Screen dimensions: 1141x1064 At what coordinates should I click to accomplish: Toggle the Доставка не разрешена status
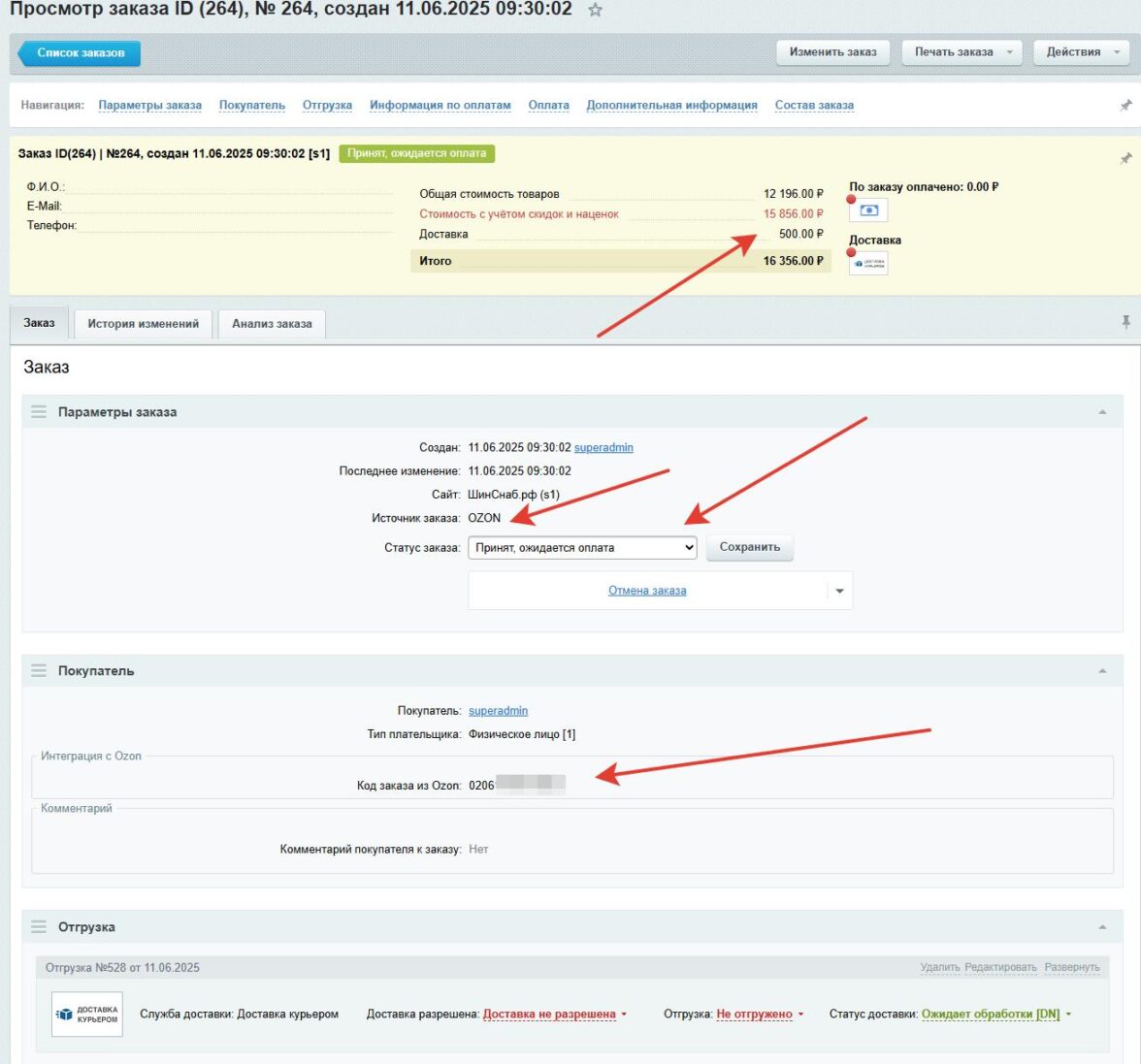(x=554, y=1015)
